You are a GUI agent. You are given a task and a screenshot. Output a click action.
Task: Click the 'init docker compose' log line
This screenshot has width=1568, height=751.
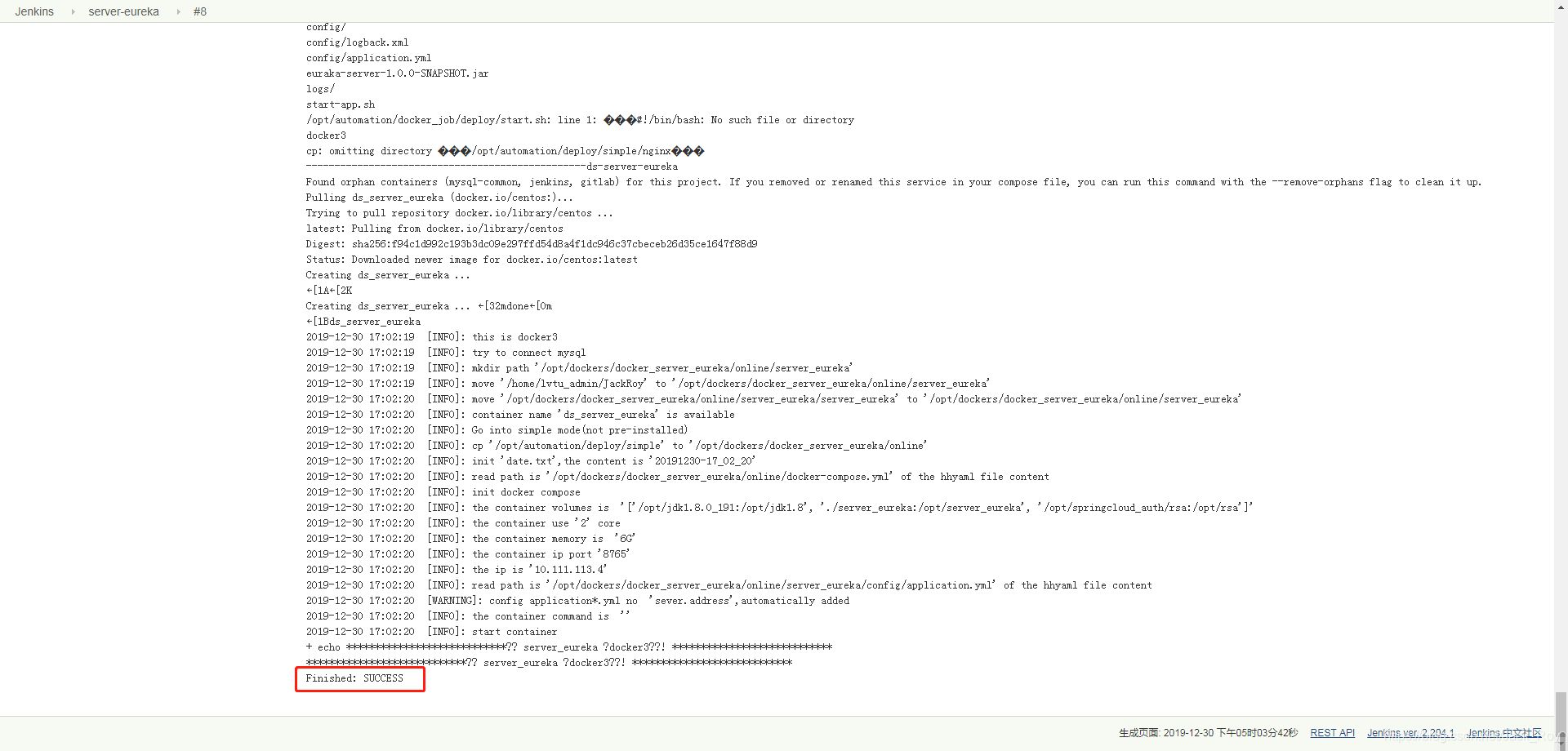[443, 492]
